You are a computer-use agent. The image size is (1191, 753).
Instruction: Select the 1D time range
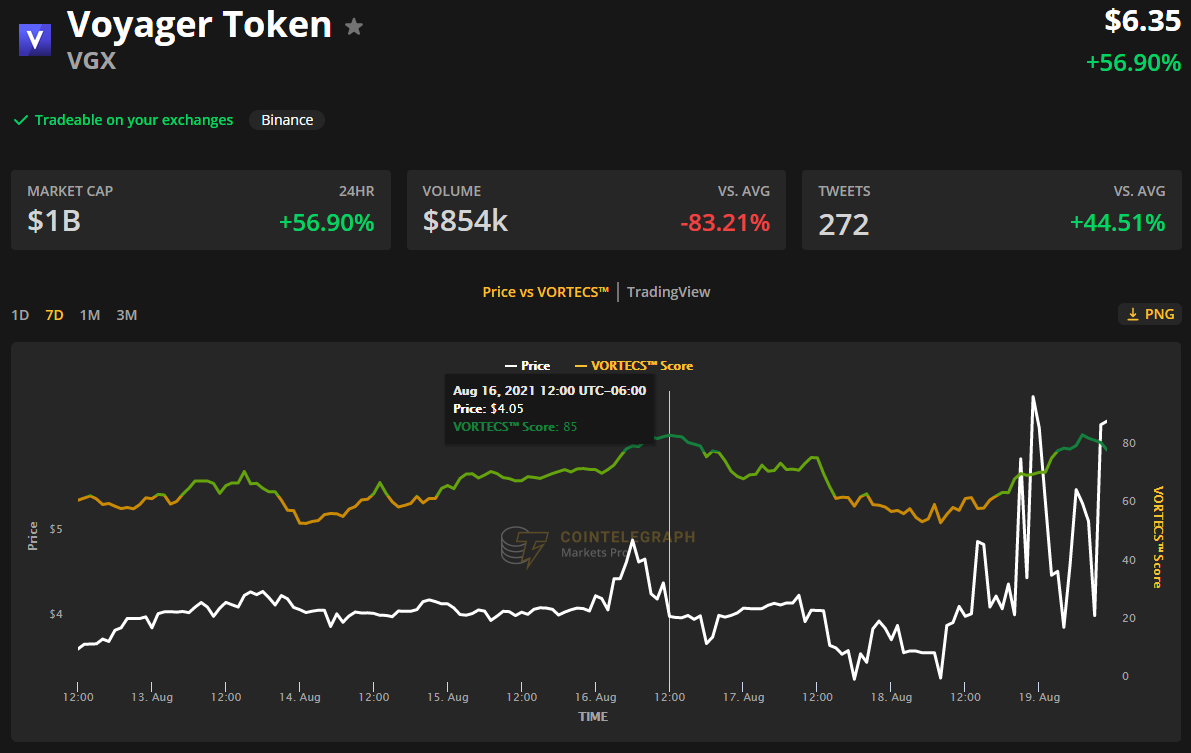[x=20, y=315]
